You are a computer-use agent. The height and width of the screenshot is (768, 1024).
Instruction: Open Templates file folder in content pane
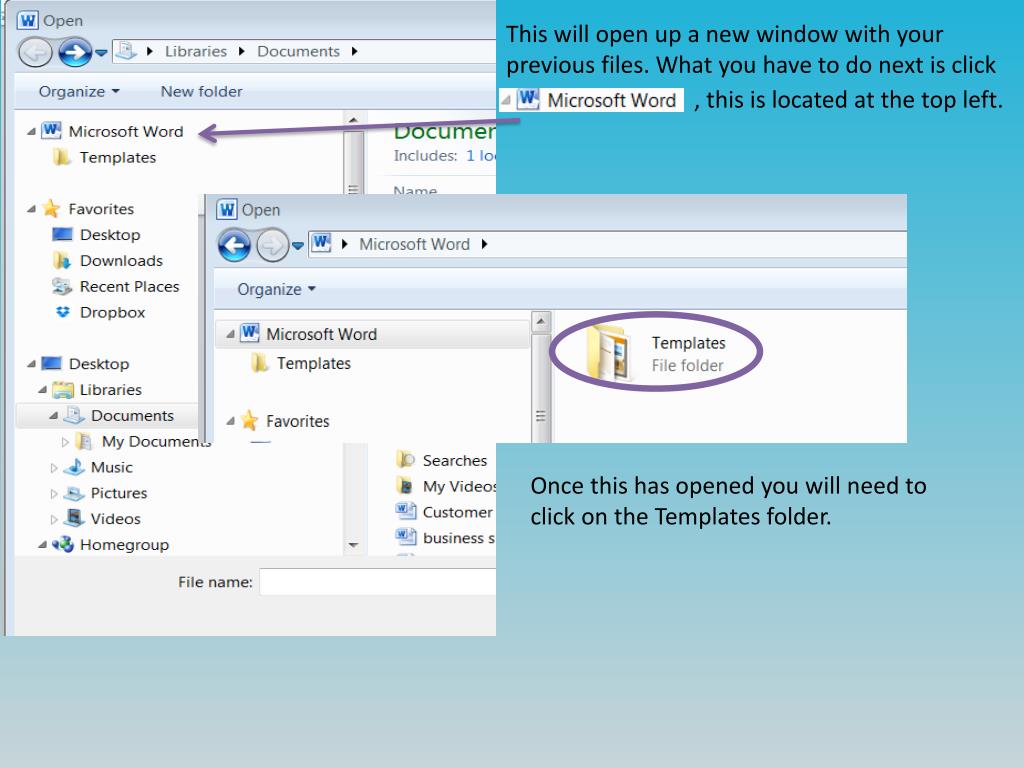coord(657,353)
